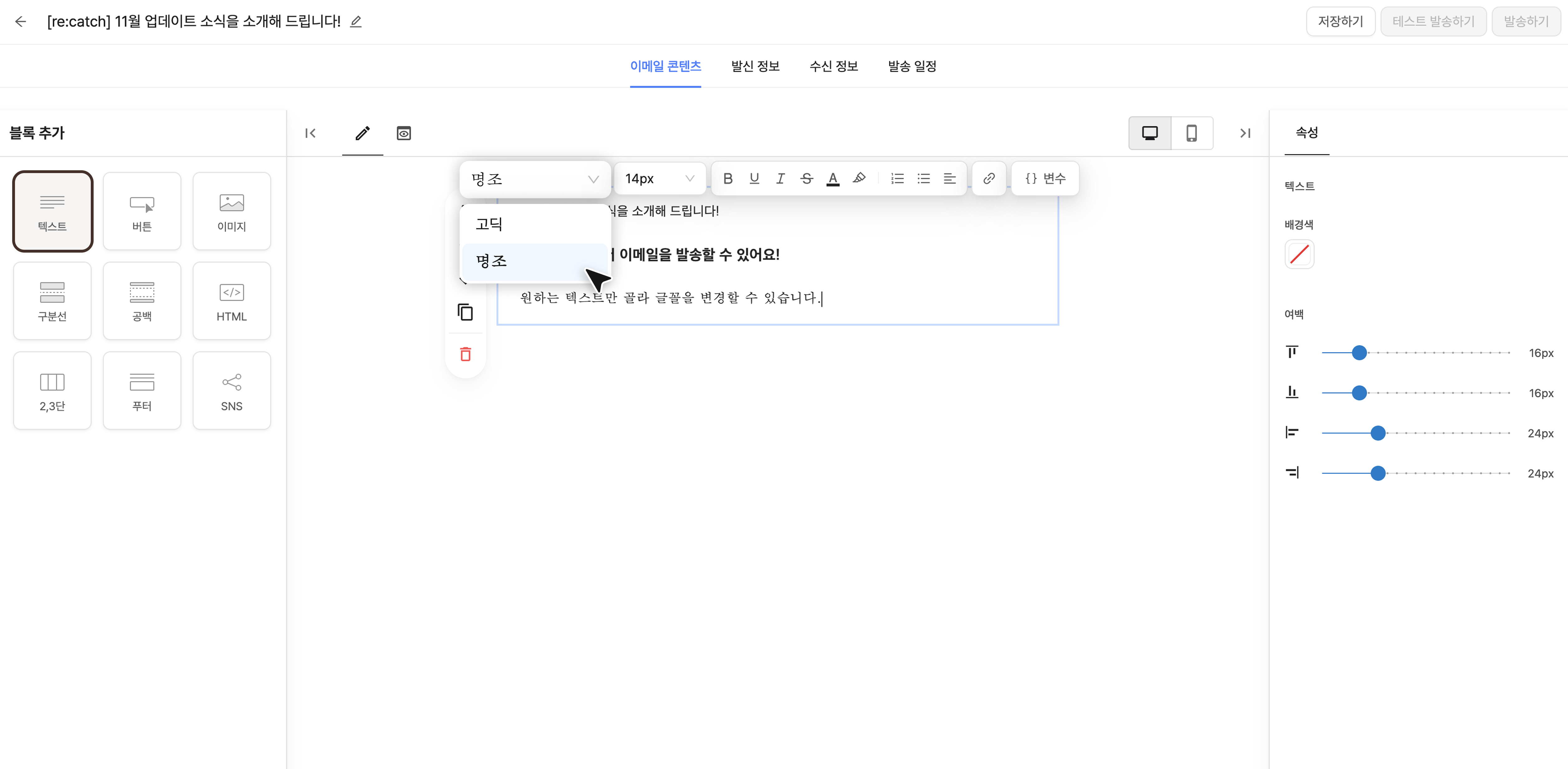Duplicate block with copy icon
The width and height of the screenshot is (1568, 769).
coord(466,312)
